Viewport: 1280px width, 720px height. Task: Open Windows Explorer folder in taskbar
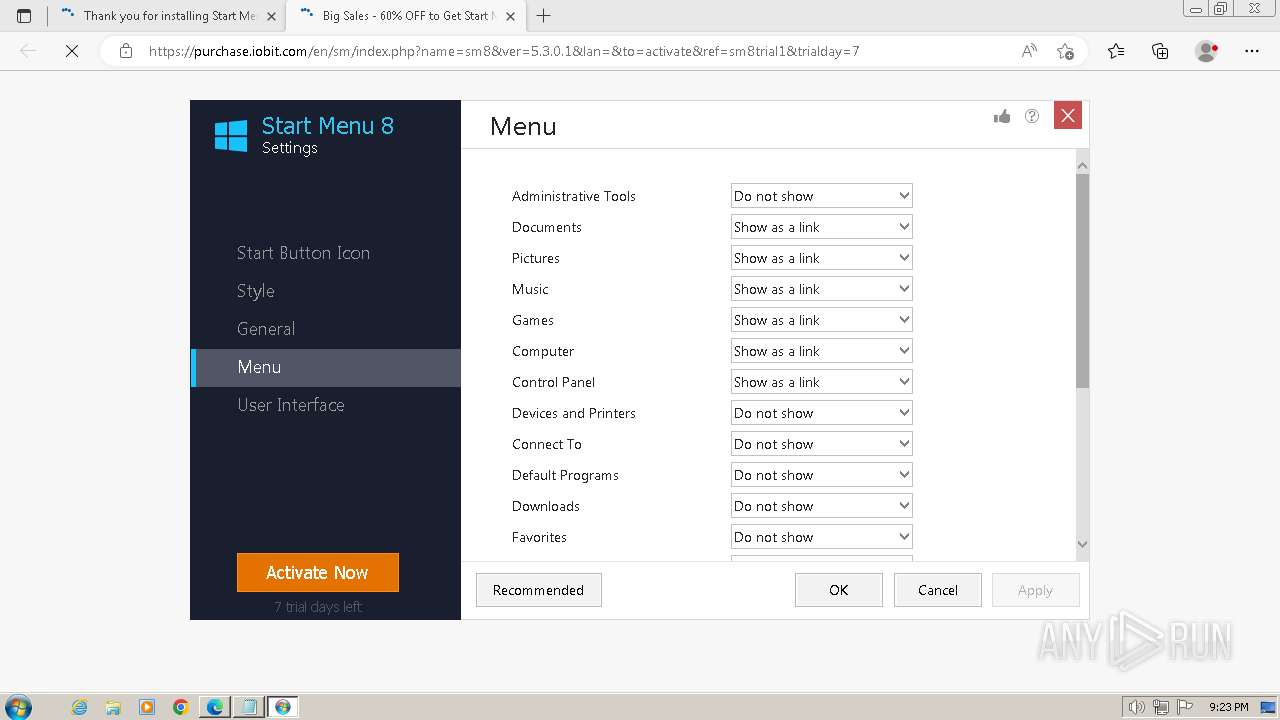click(x=113, y=707)
